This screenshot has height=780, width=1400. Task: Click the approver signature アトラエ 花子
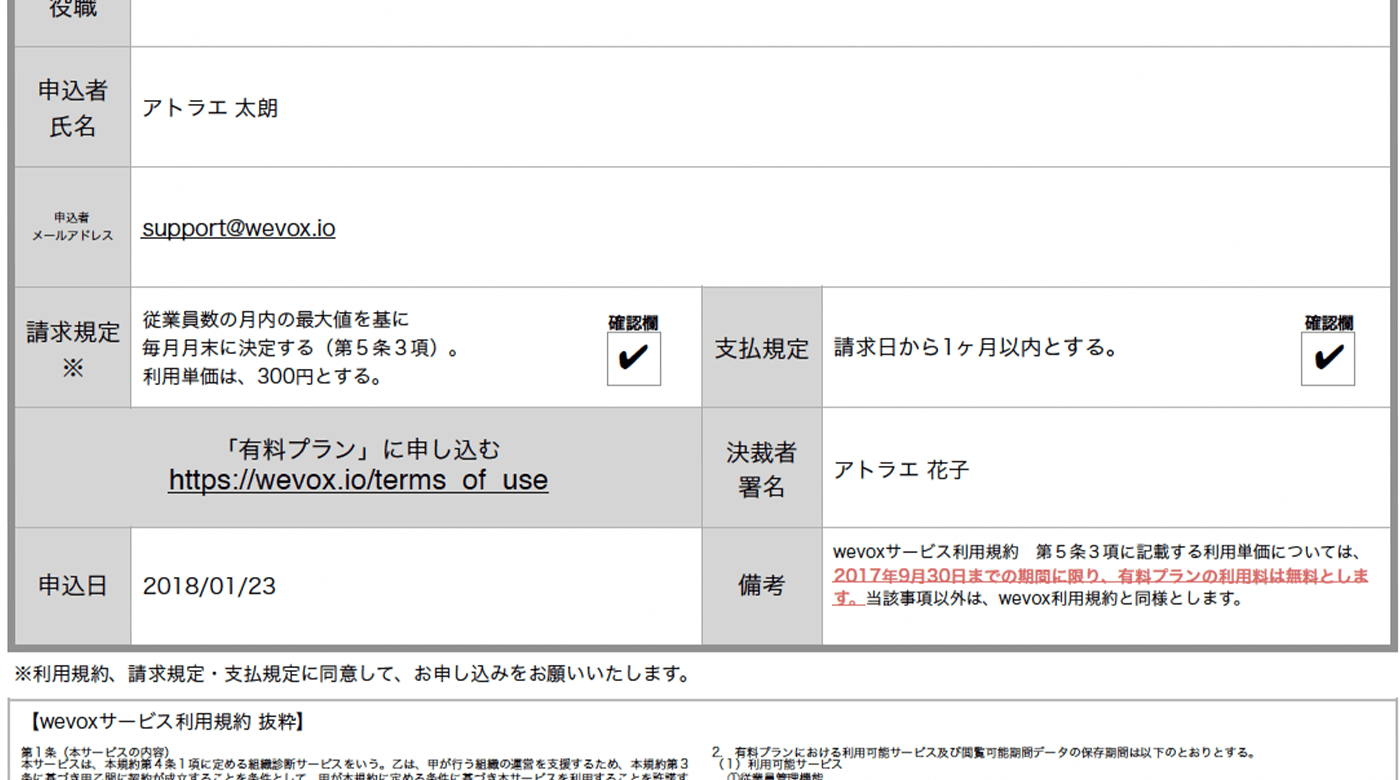901,470
